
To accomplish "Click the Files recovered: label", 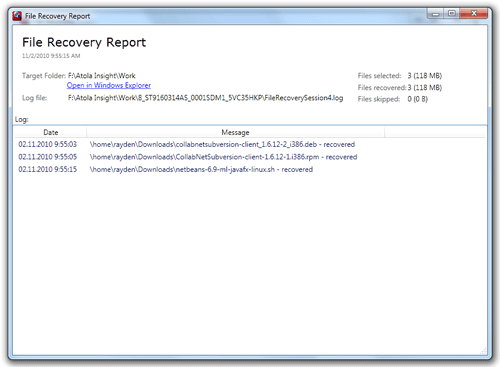I will pyautogui.click(x=382, y=88).
